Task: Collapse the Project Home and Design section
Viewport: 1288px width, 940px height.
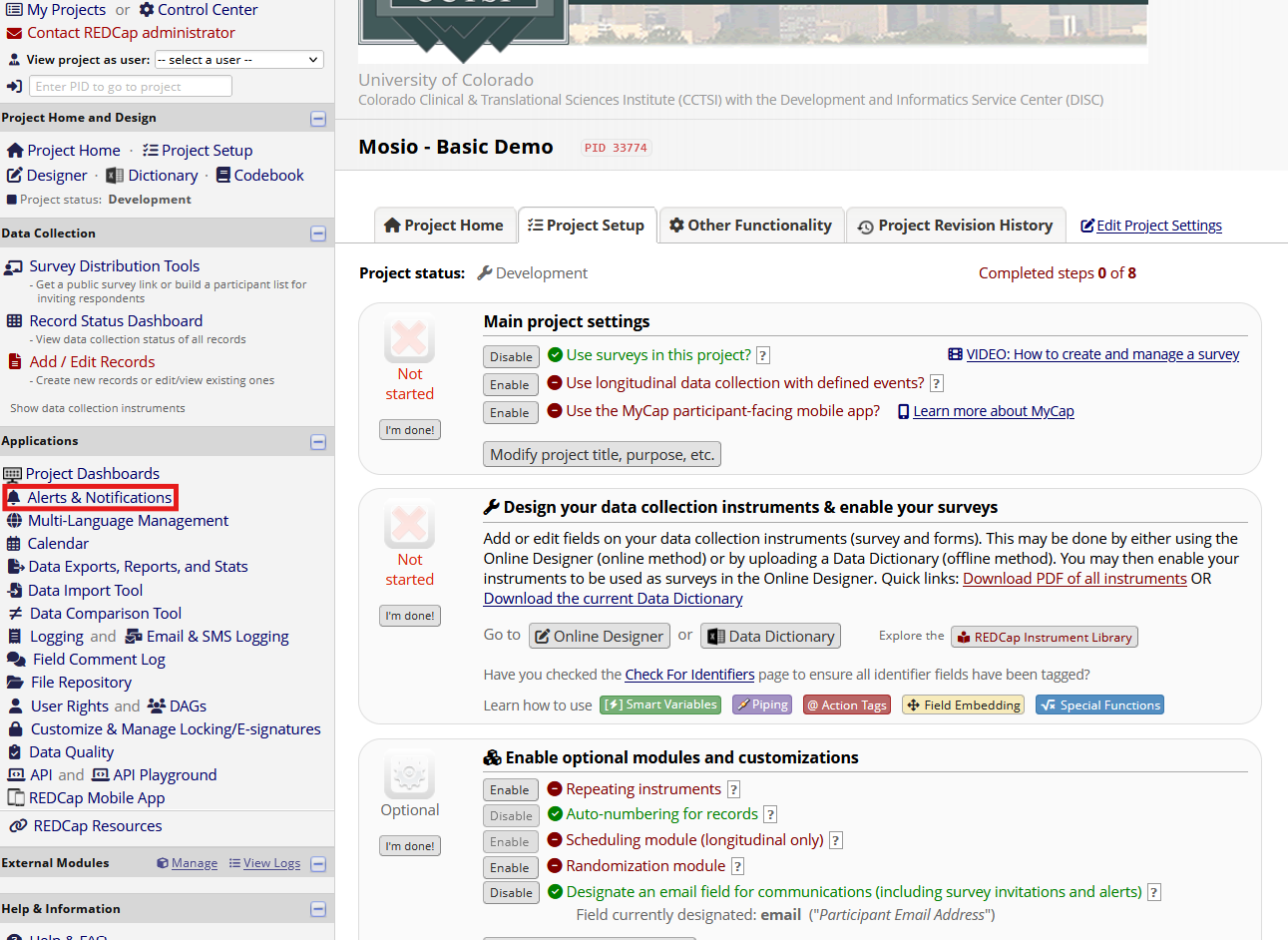Action: (318, 119)
